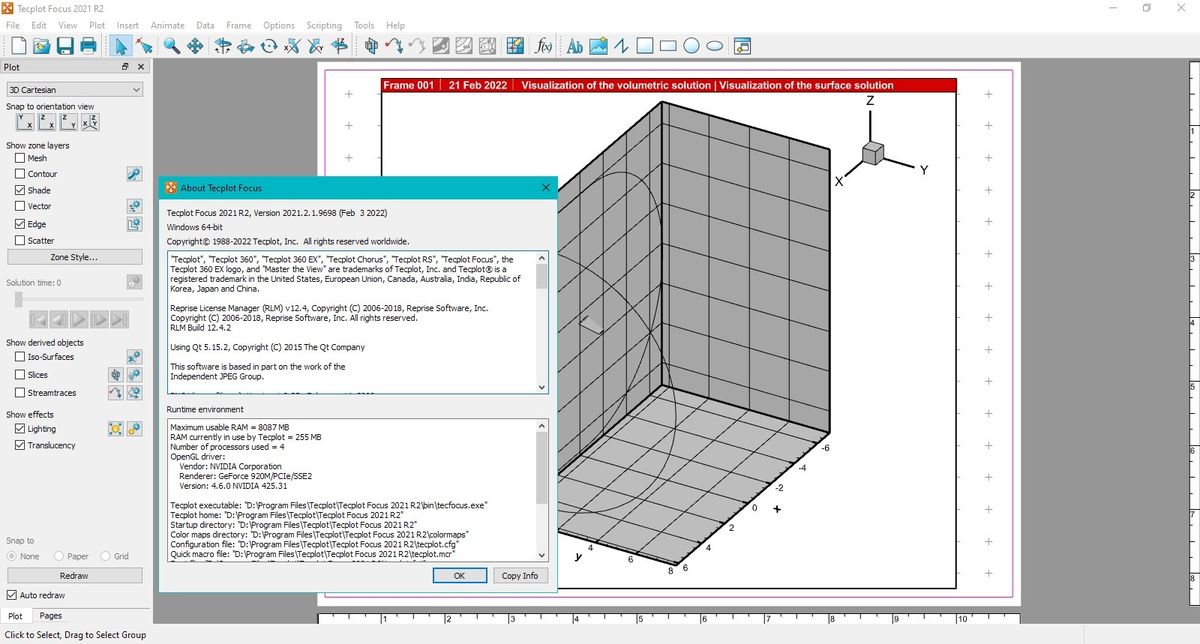Viewport: 1200px width, 644px height.
Task: Snap view to the Z-Y orientation icon
Action: 68,121
